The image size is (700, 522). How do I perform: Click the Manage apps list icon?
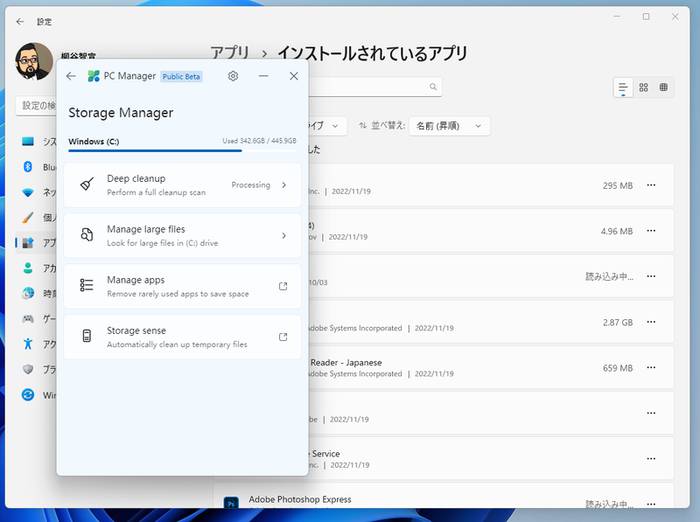[87, 285]
